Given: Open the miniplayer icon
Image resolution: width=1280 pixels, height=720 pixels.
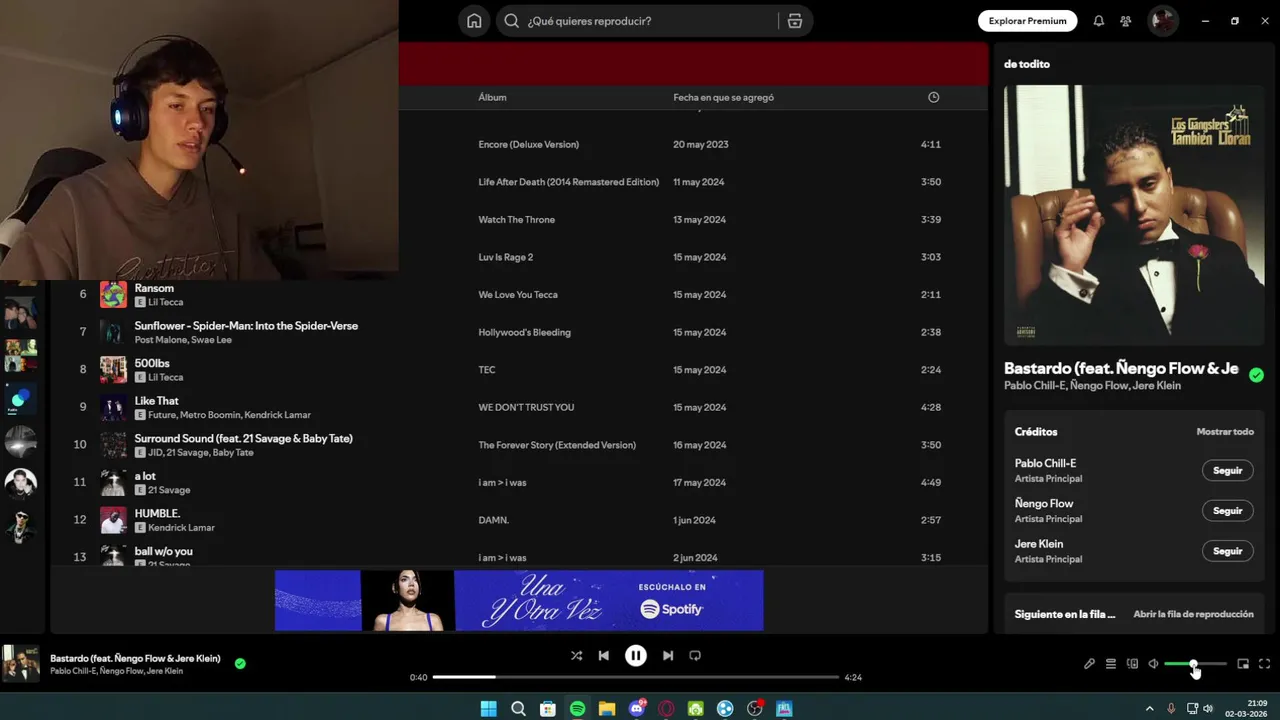Looking at the screenshot, I should click(x=1243, y=664).
